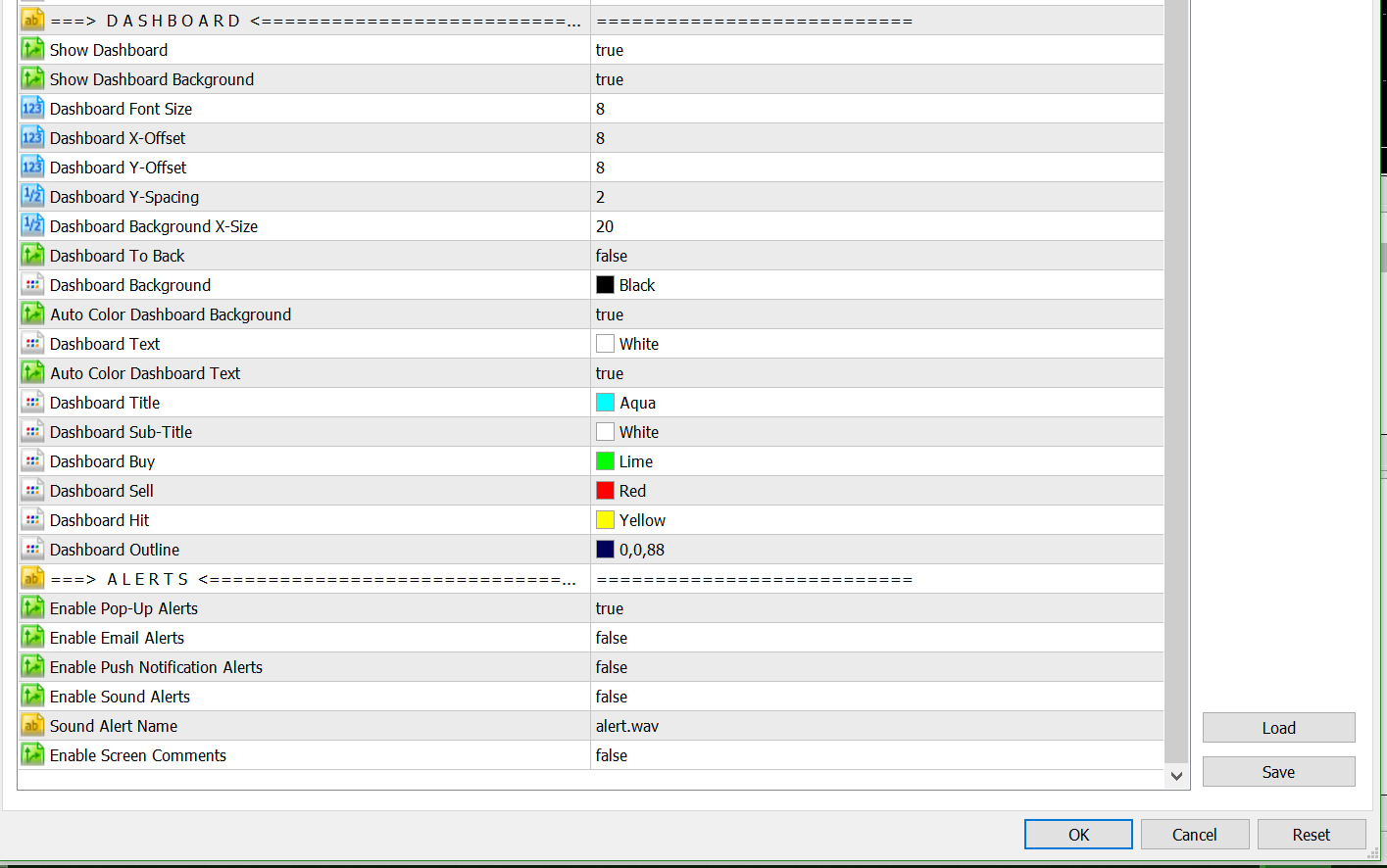Click the Save button
The height and width of the screenshot is (868, 1387).
(x=1279, y=772)
